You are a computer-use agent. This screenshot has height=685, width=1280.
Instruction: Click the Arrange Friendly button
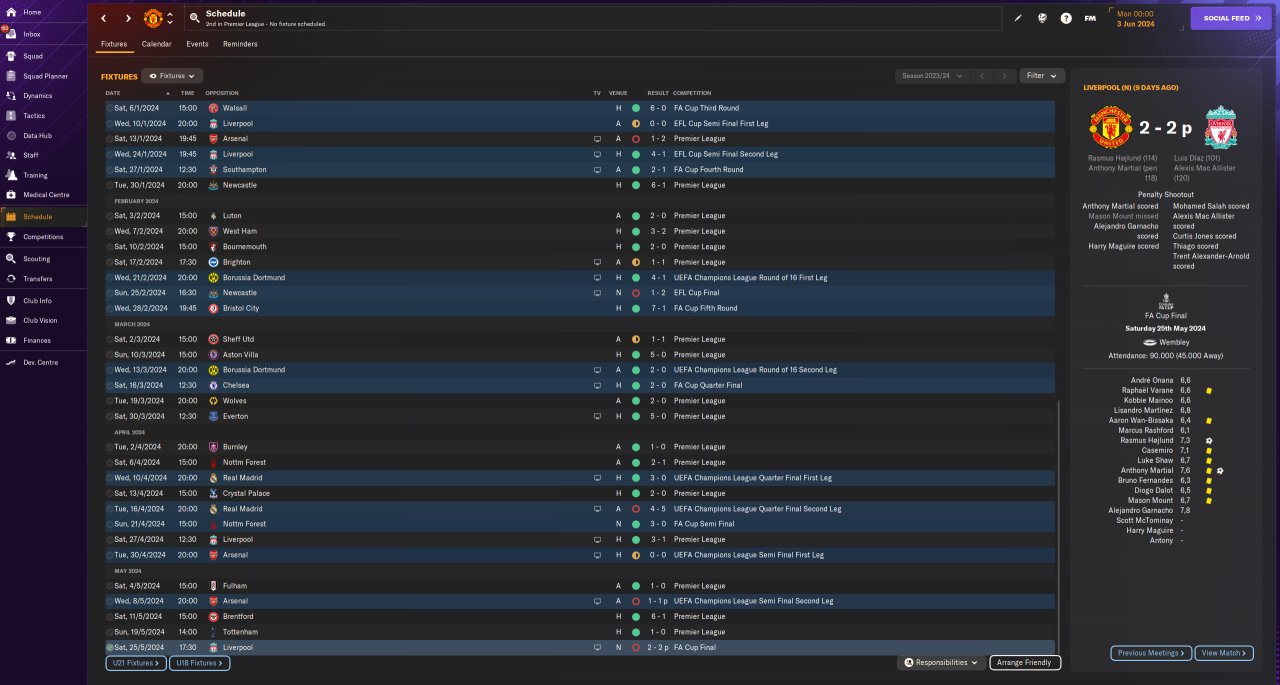[x=1025, y=663]
